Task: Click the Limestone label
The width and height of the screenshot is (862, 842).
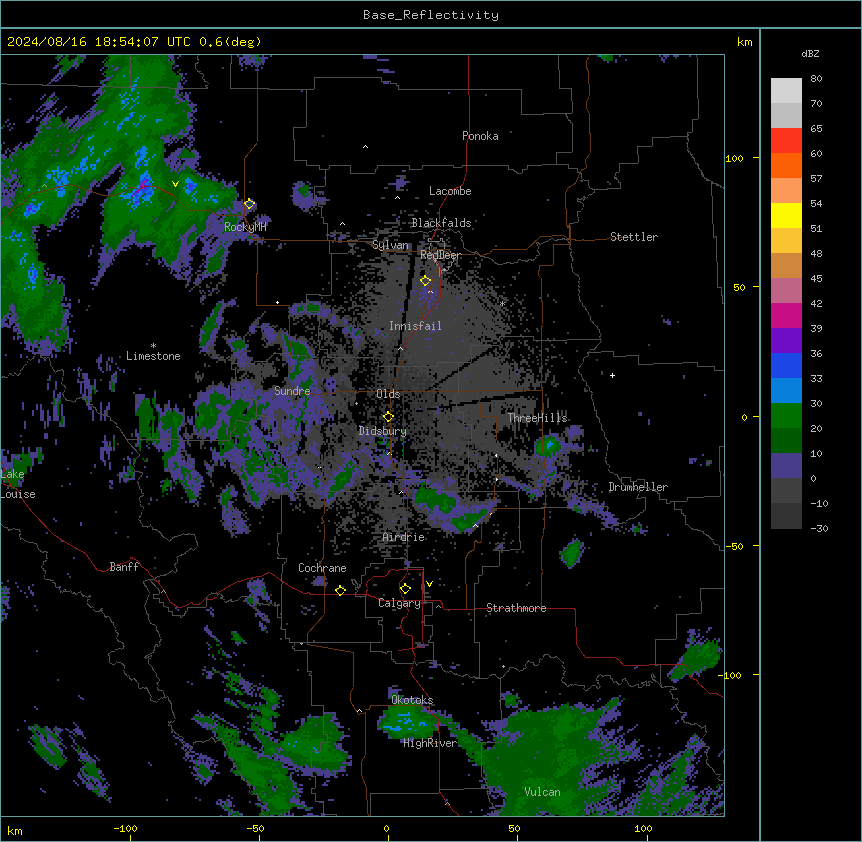Action: click(x=153, y=356)
